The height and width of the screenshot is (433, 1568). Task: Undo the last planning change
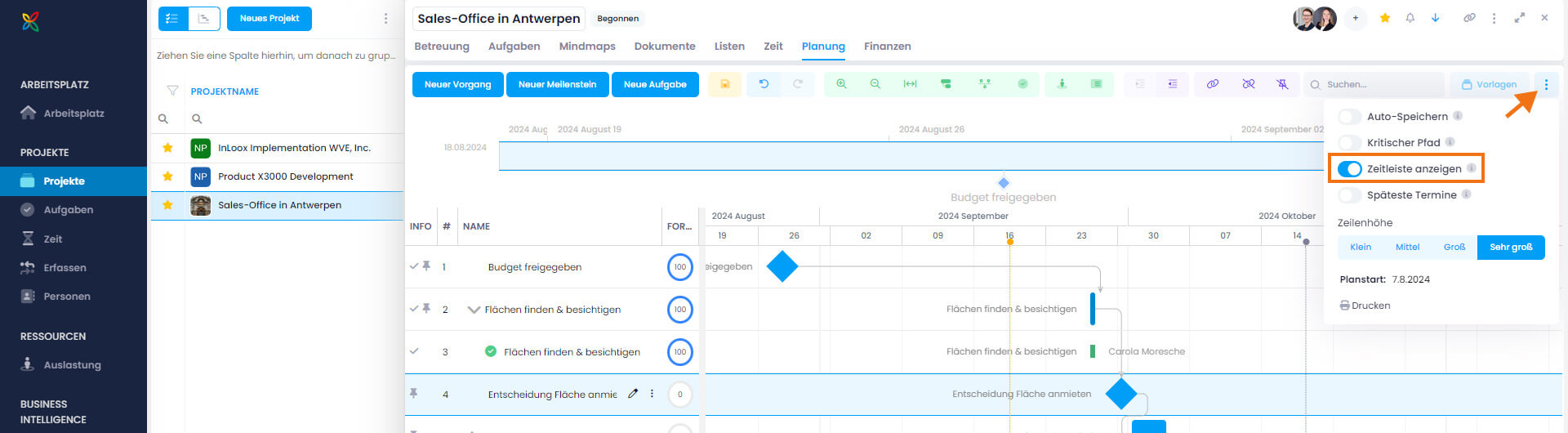tap(764, 84)
